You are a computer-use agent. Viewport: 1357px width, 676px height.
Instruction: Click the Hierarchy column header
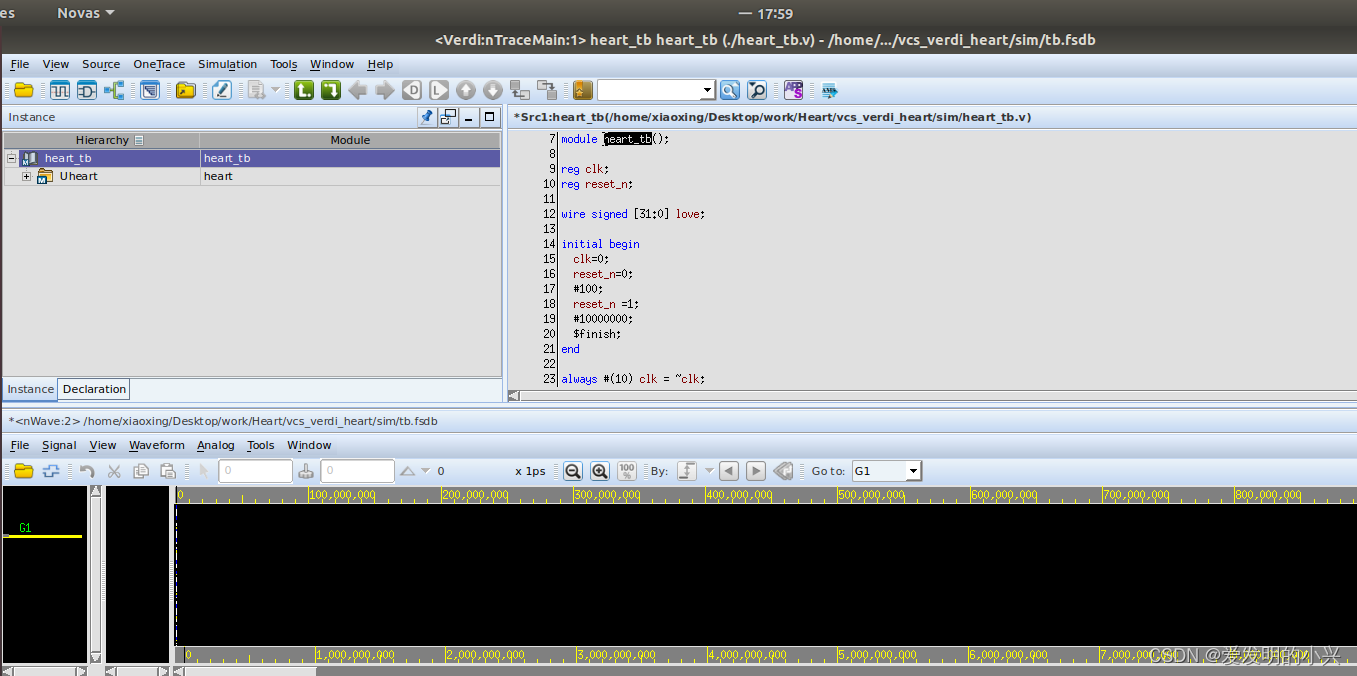pyautogui.click(x=102, y=140)
